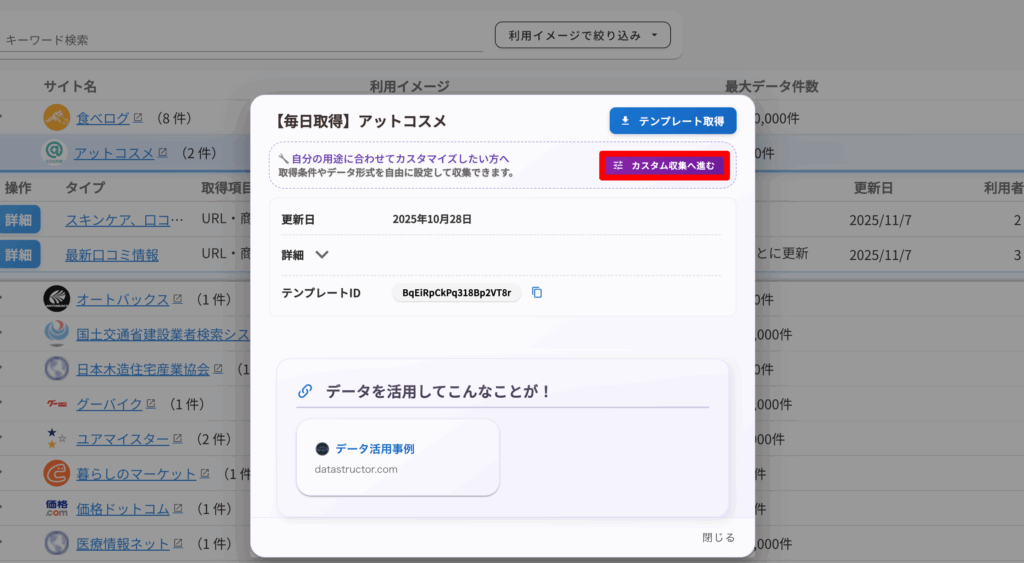This screenshot has height=563, width=1024.
Task: Open the 食べログ site link
Action: point(103,118)
